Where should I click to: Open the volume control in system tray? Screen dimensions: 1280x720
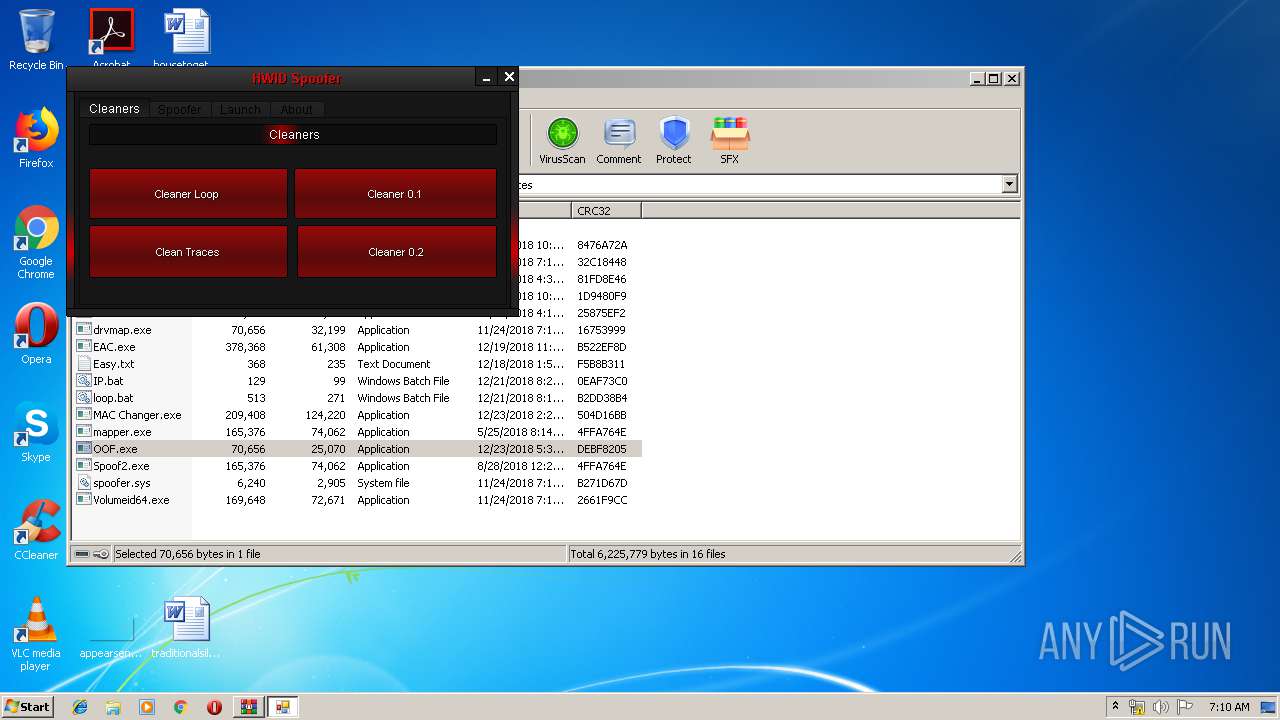coord(1161,707)
